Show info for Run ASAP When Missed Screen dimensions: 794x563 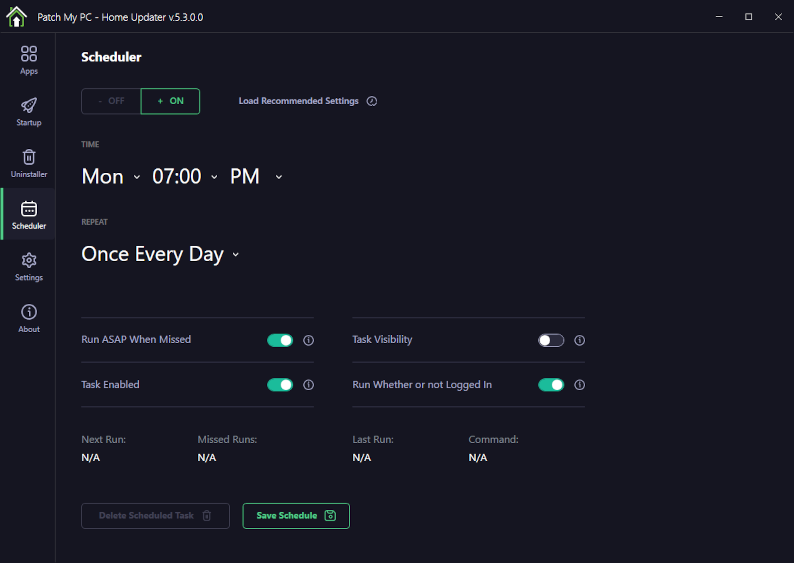[x=308, y=340]
